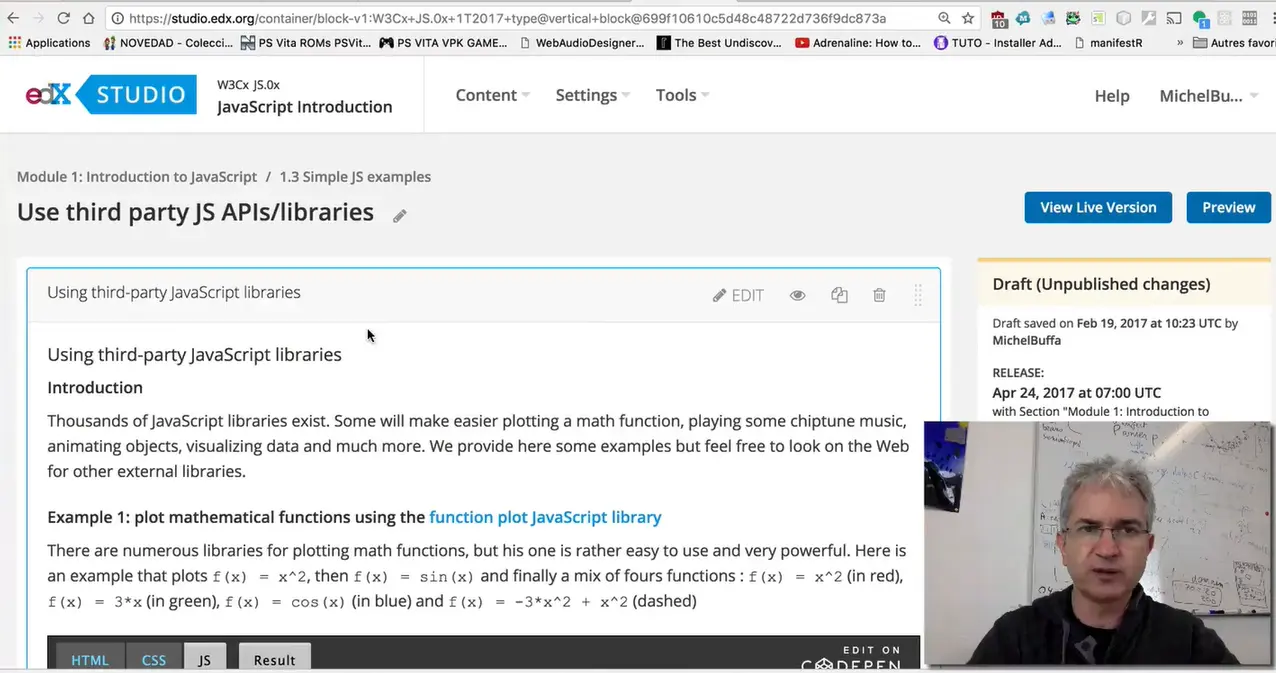The image size is (1276, 673).
Task: Click the edX Studio logo
Action: tap(111, 95)
